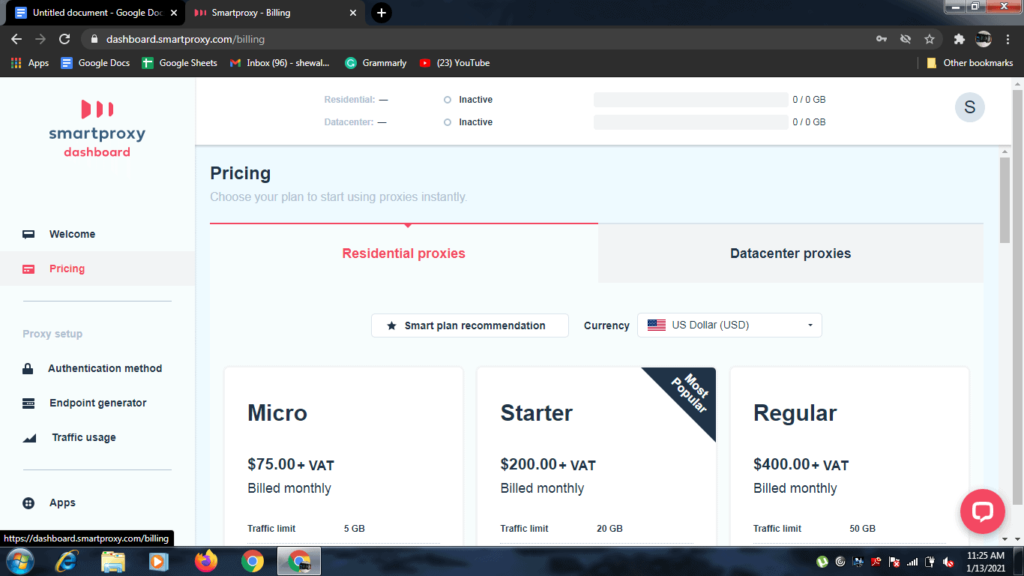Viewport: 1024px width, 576px height.
Task: Select the Regular plan card
Action: [x=849, y=456]
